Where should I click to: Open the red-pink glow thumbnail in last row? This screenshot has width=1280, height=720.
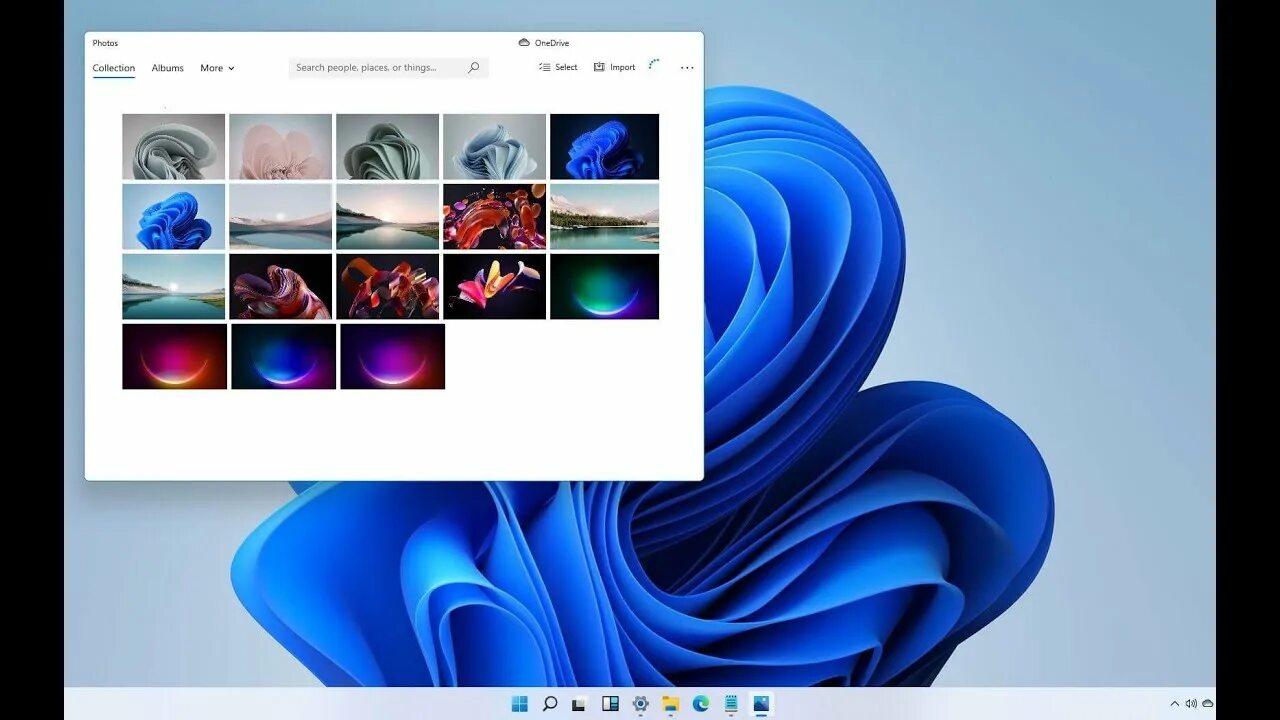pos(175,356)
